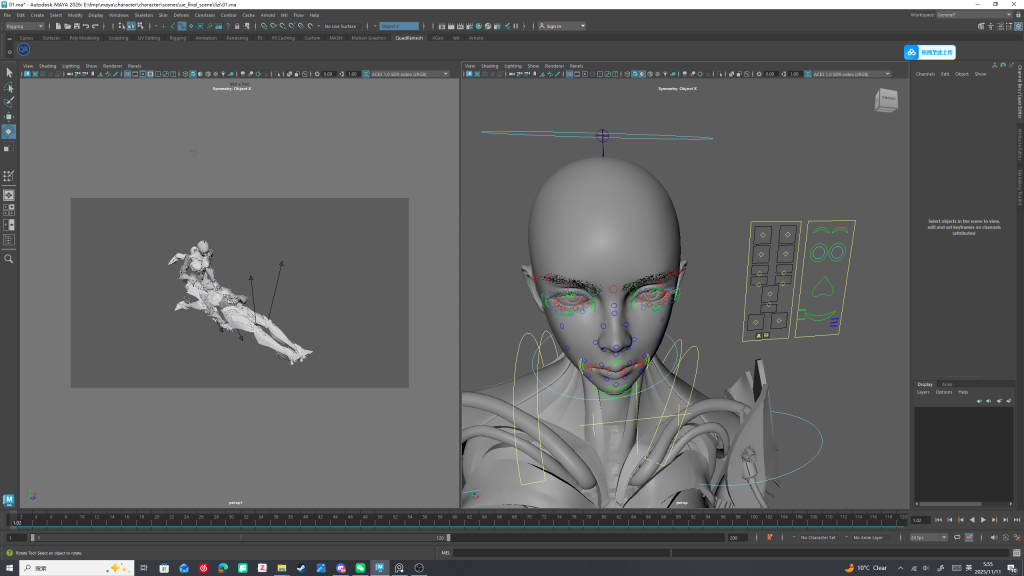Open the Rigging menu set dropdown
The width and height of the screenshot is (1024, 576).
[25, 26]
